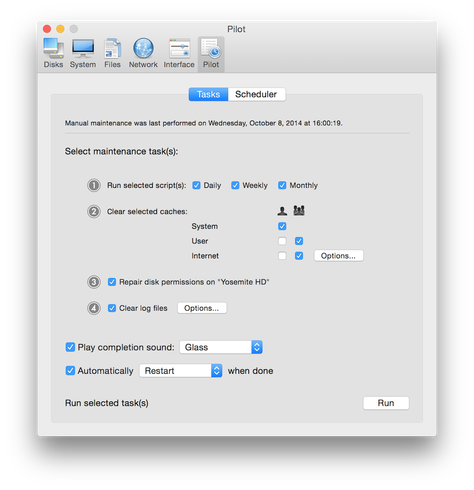
Task: Enable the User cache single-user checkbox
Action: 282,241
